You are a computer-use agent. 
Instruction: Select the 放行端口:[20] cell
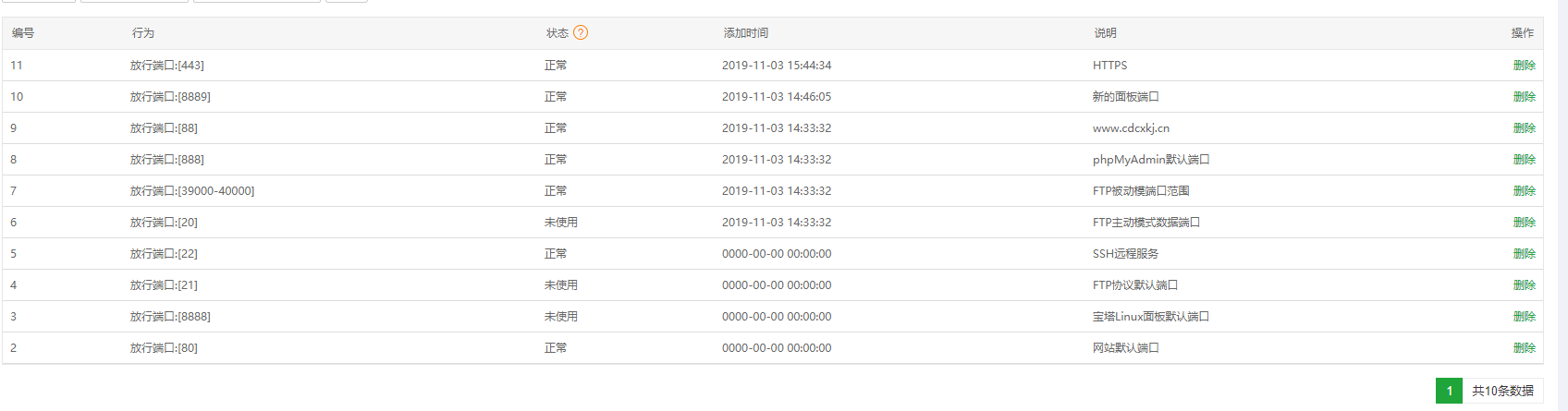164,223
